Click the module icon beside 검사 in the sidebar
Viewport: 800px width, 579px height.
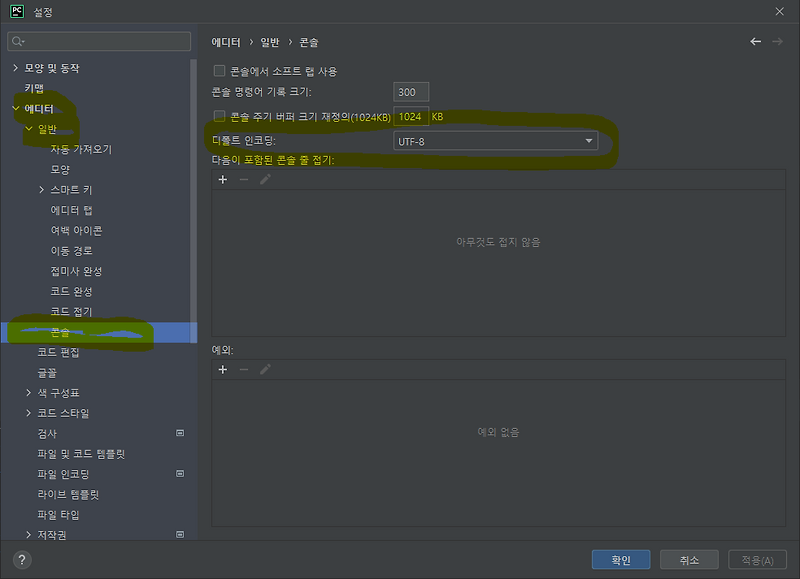[182, 433]
